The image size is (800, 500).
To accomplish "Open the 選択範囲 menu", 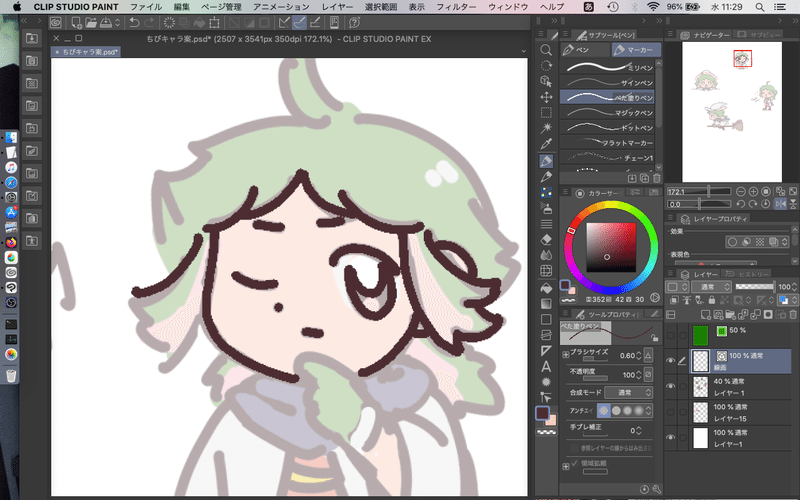I will click(381, 7).
